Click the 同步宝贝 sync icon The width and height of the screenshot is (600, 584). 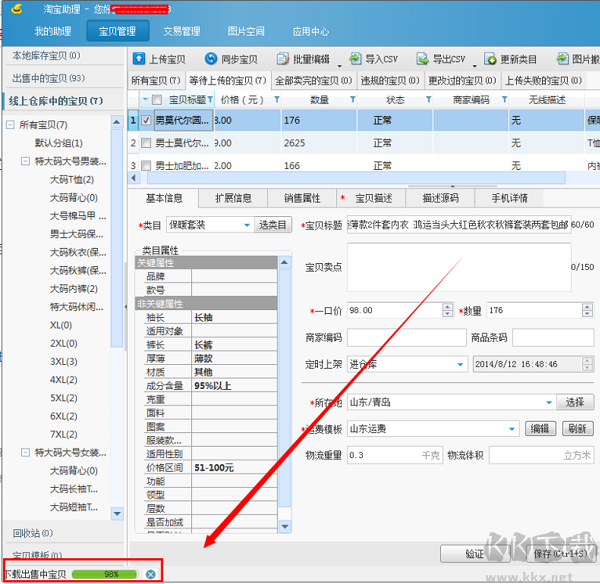[211, 59]
